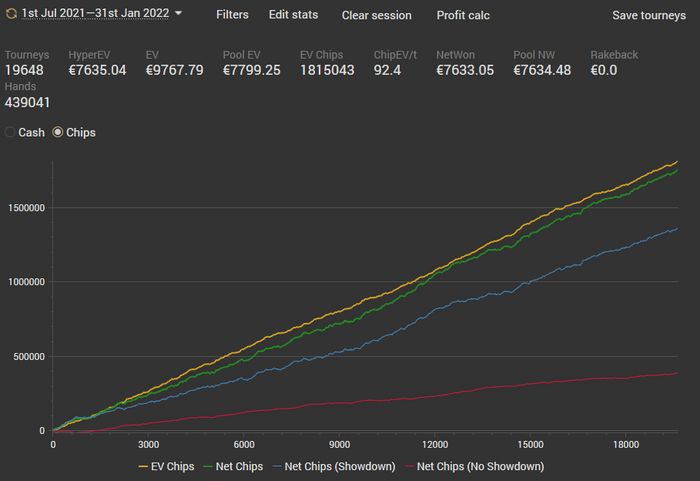Click the 12000 x-axis label
The height and width of the screenshot is (481, 700).
435,445
